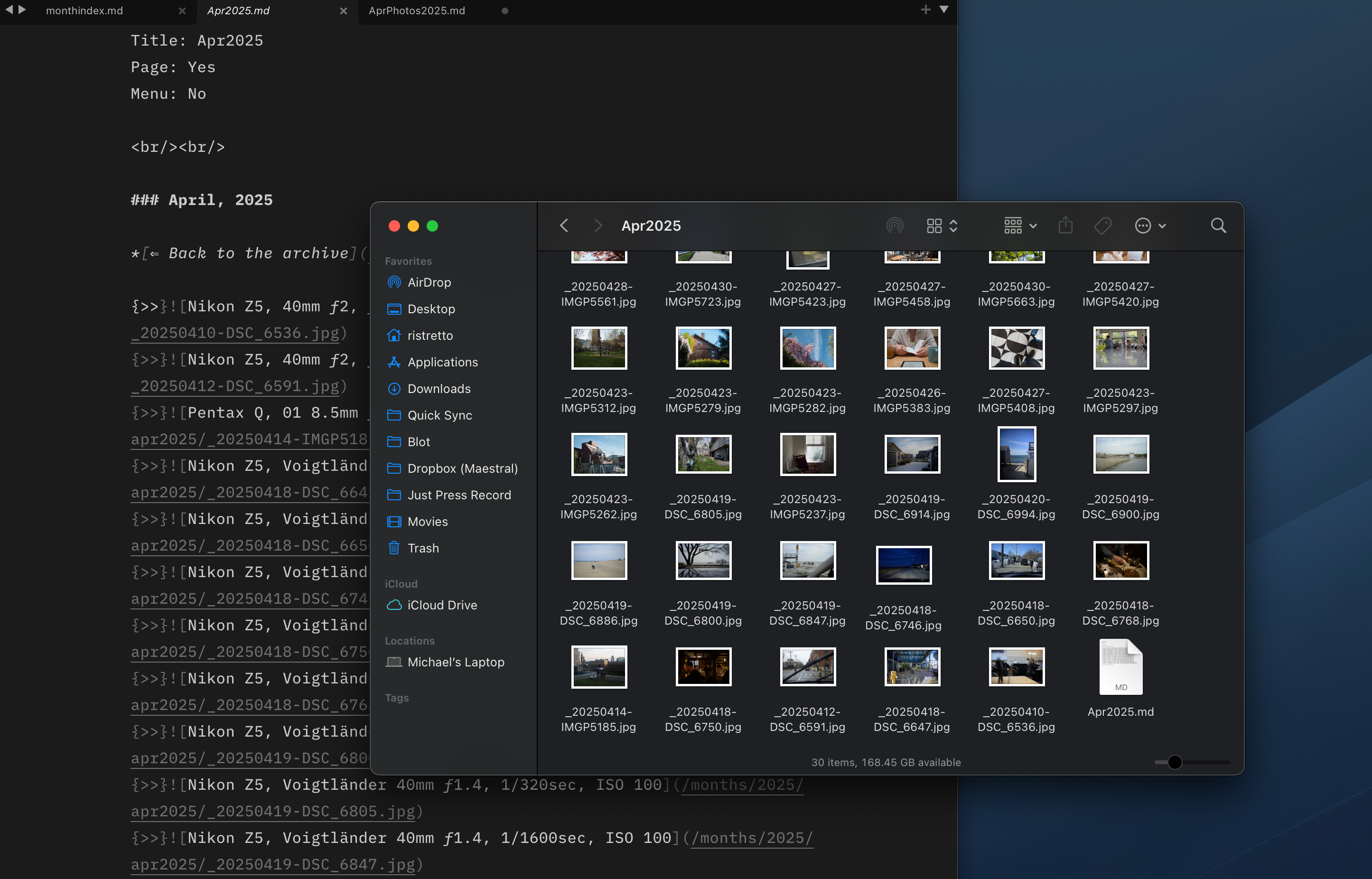Select thumbnail _20250418-DSC_6768.jpg

[x=1121, y=560]
